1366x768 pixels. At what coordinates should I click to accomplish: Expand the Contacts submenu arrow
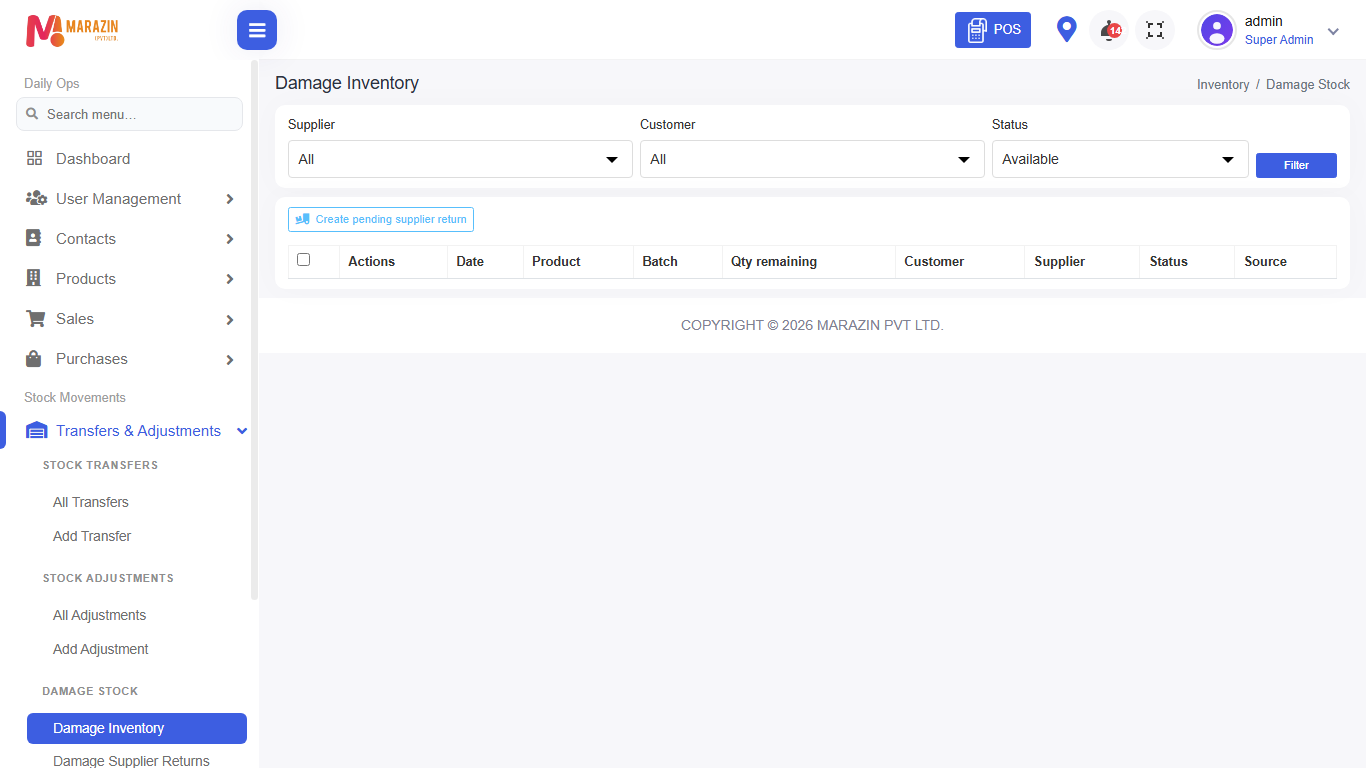pos(230,239)
